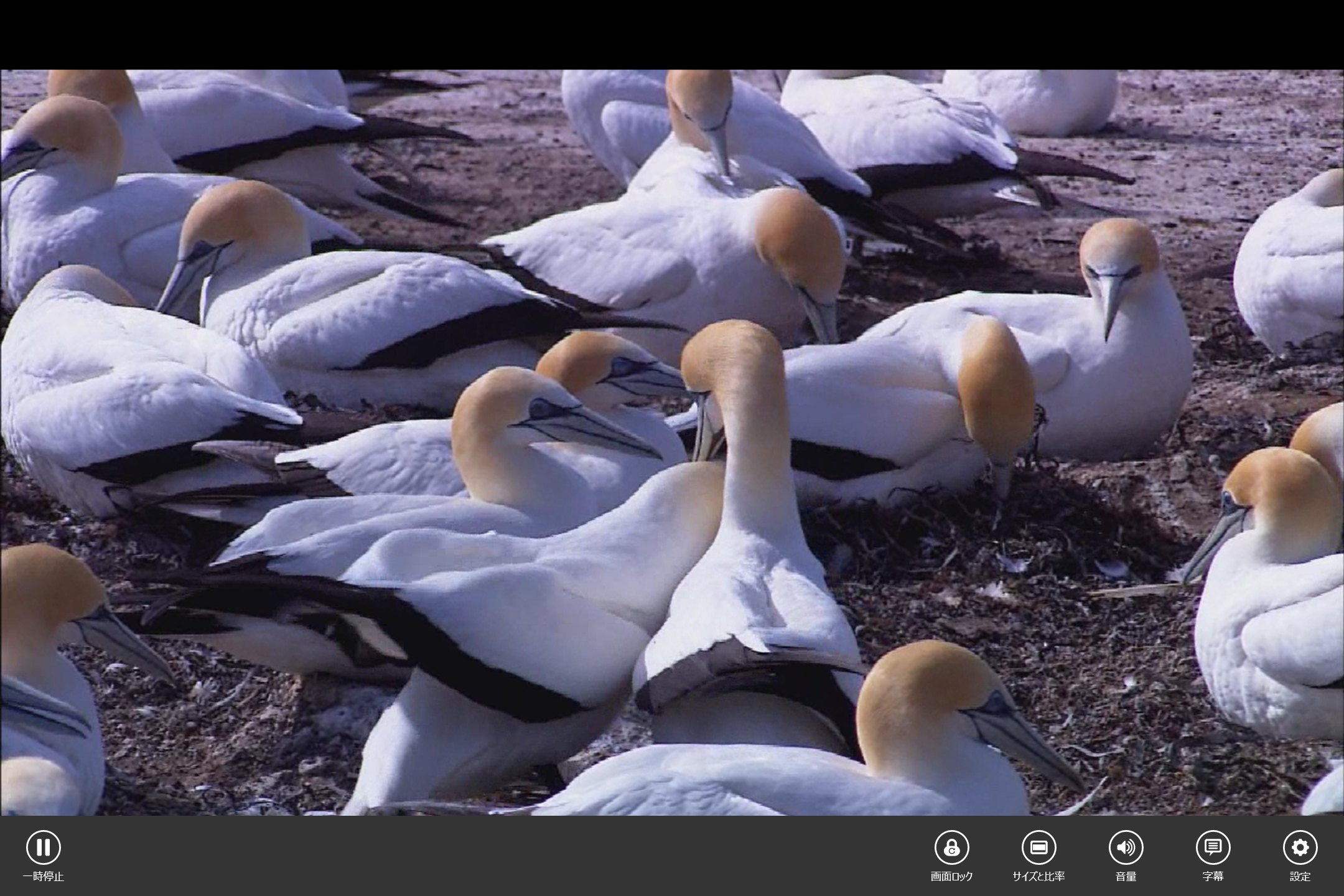Tap the speaker symbol with sound waves
The width and height of the screenshot is (1344, 896).
1126,847
